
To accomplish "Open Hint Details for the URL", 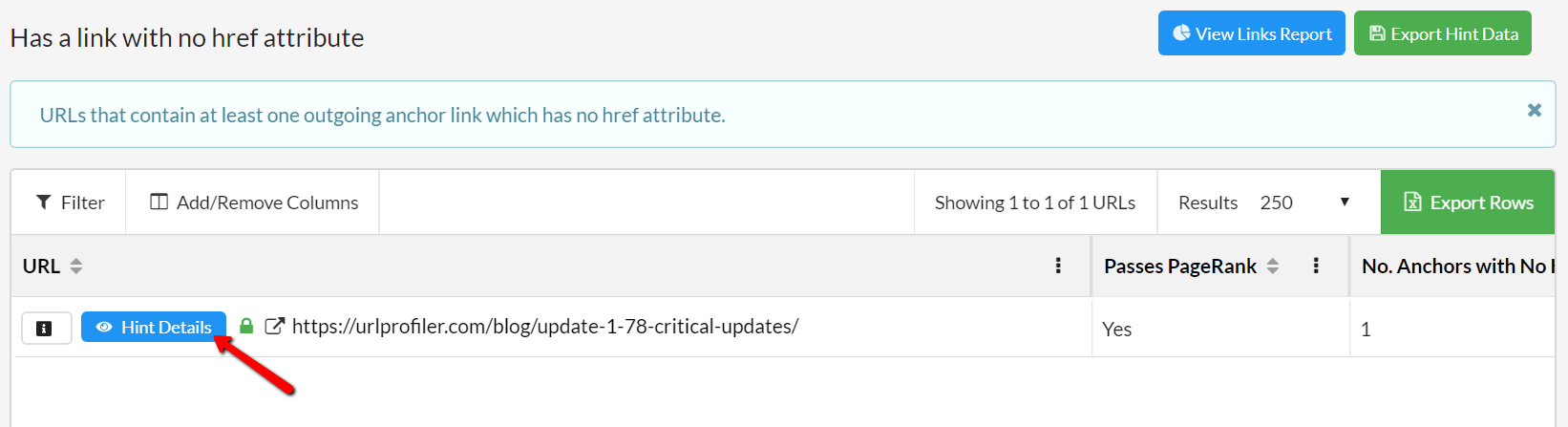I will 154,327.
